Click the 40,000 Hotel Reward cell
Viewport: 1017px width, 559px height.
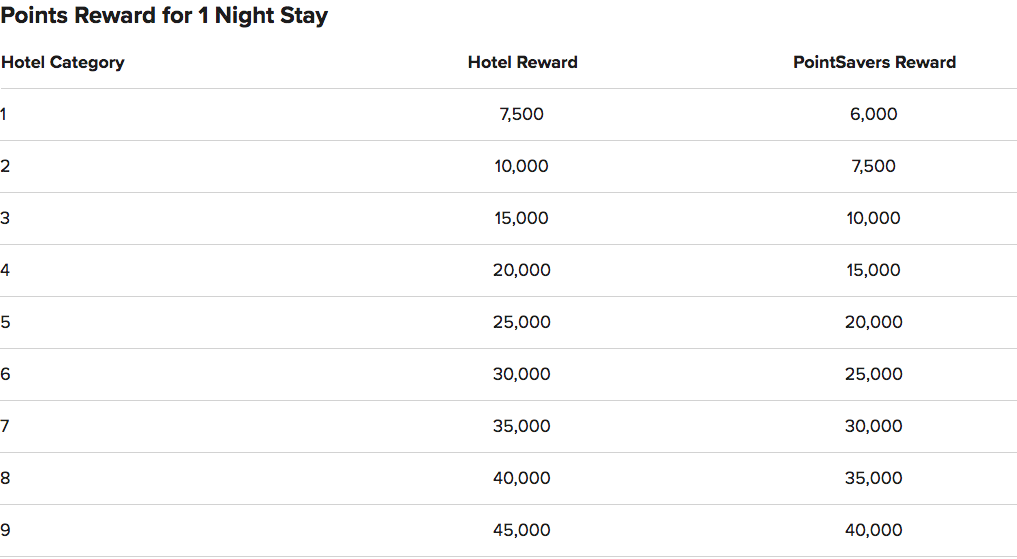(521, 478)
